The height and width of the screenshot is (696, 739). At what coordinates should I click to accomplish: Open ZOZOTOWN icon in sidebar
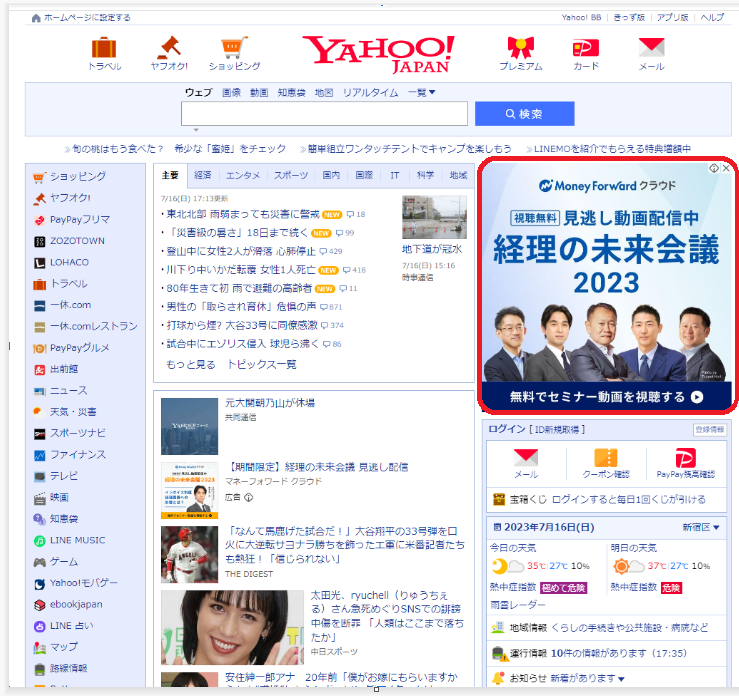pos(40,242)
